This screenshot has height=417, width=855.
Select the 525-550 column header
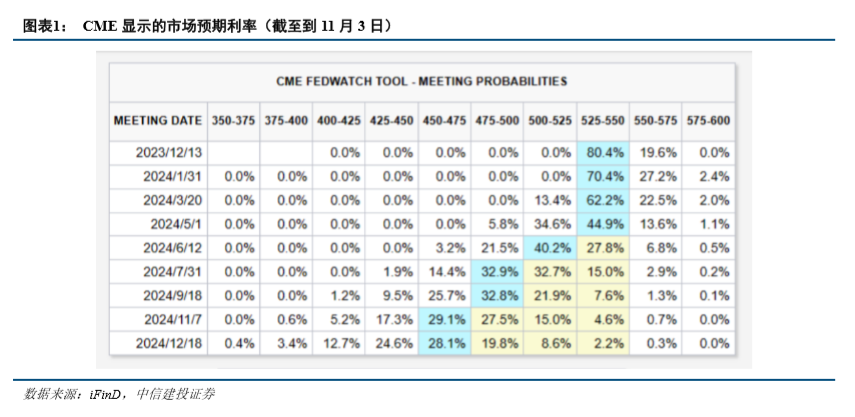(x=603, y=120)
